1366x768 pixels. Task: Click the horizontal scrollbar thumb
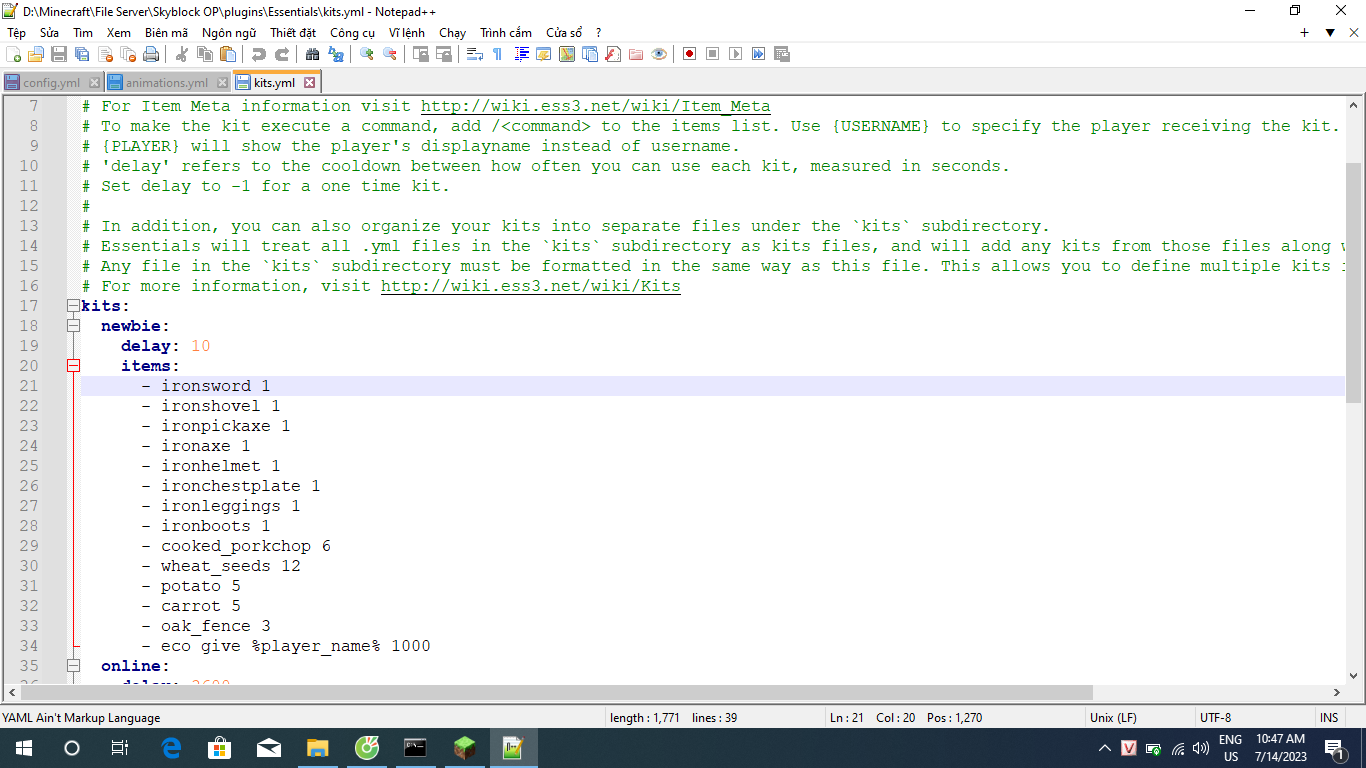[x=555, y=692]
